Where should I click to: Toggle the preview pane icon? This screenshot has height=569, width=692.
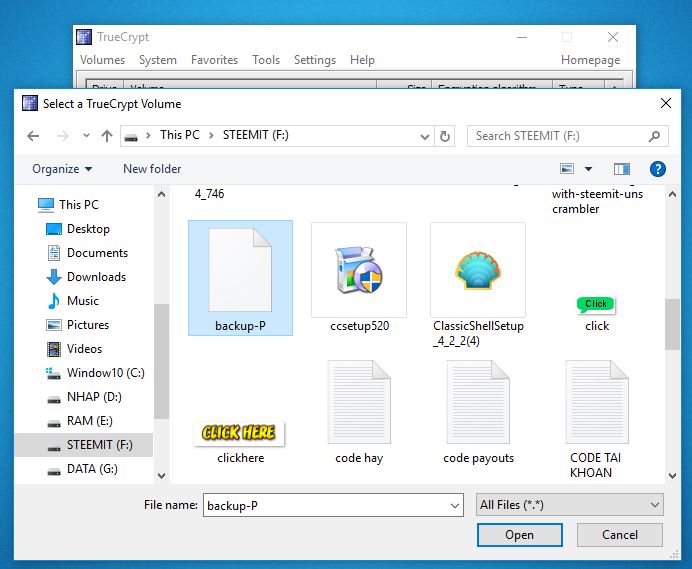pyautogui.click(x=622, y=169)
